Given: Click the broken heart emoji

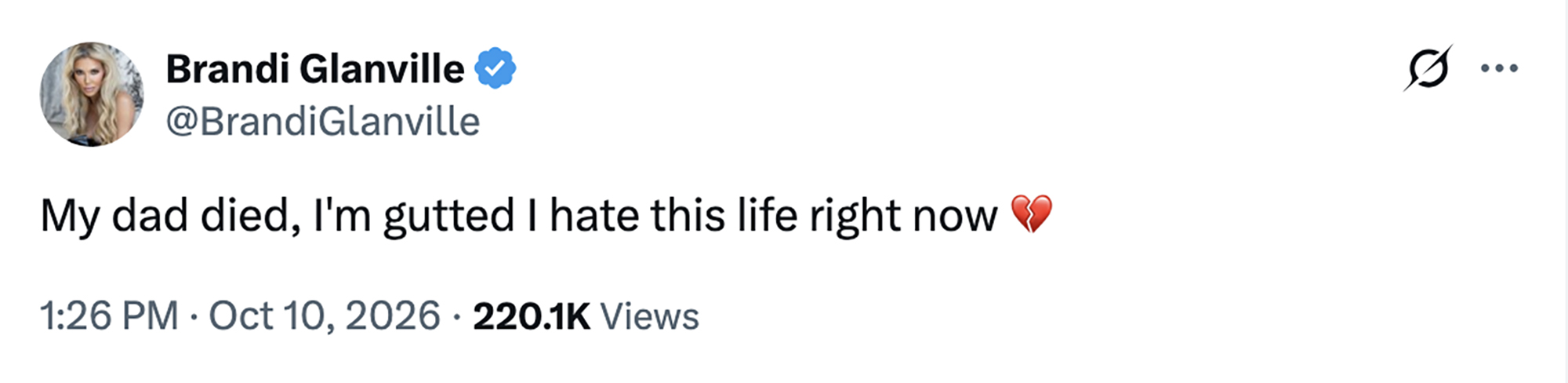Looking at the screenshot, I should (x=1031, y=215).
